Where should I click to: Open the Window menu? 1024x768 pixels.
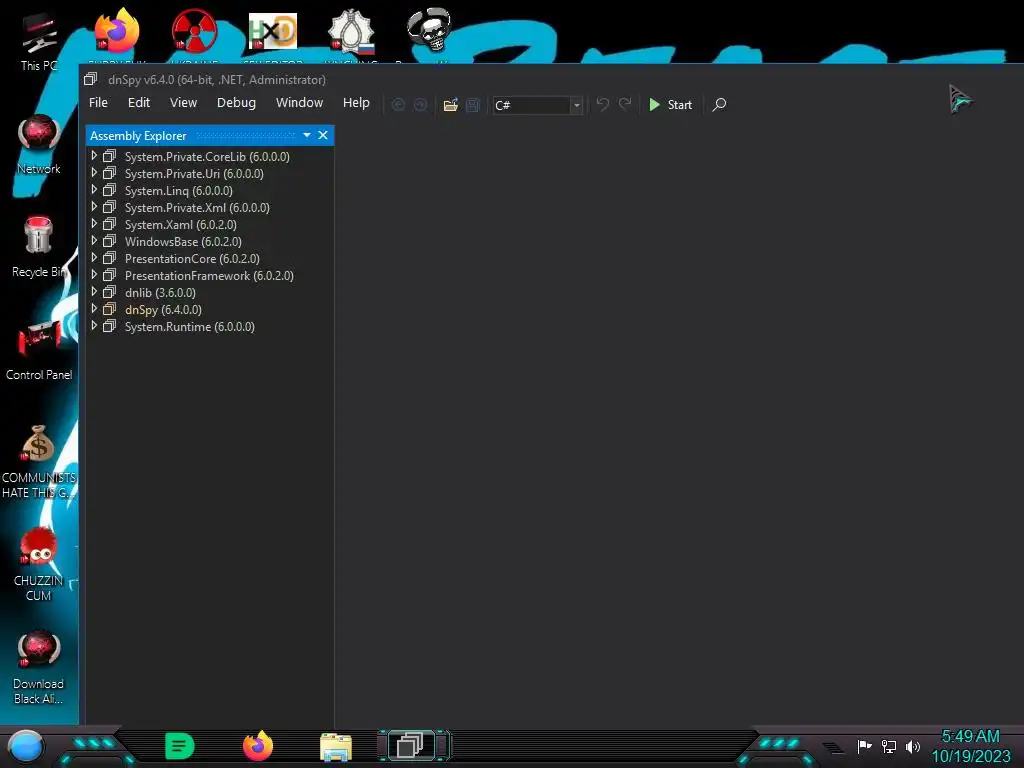299,103
